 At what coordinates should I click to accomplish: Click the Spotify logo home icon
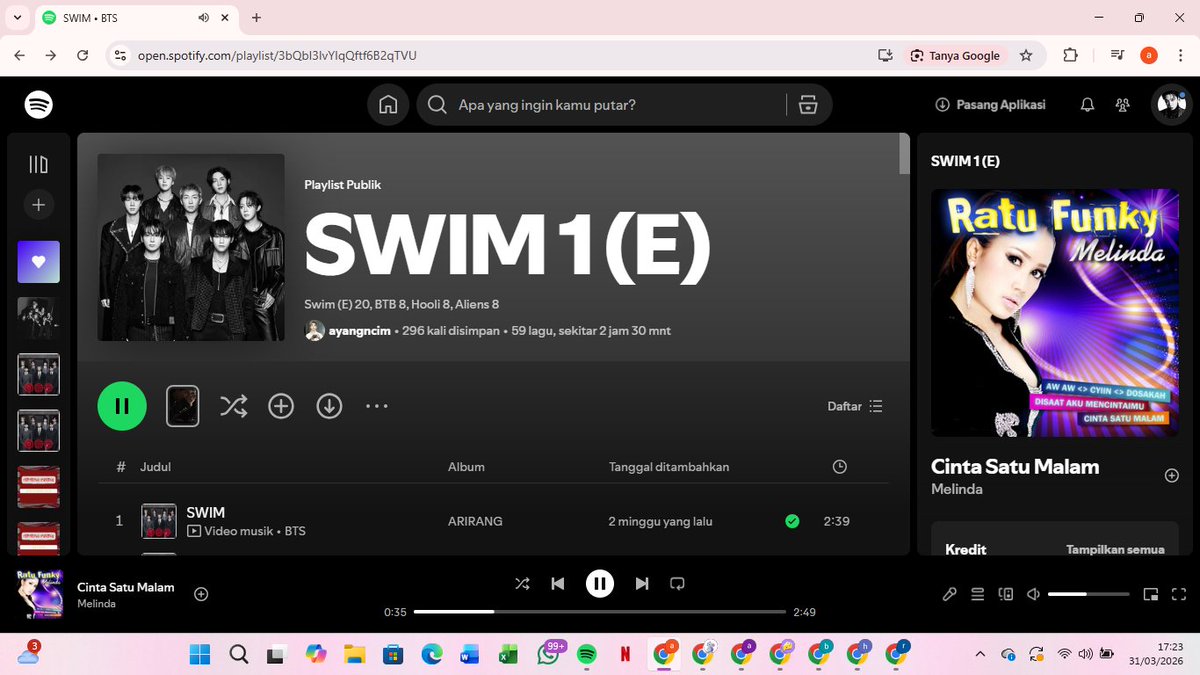pyautogui.click(x=39, y=104)
